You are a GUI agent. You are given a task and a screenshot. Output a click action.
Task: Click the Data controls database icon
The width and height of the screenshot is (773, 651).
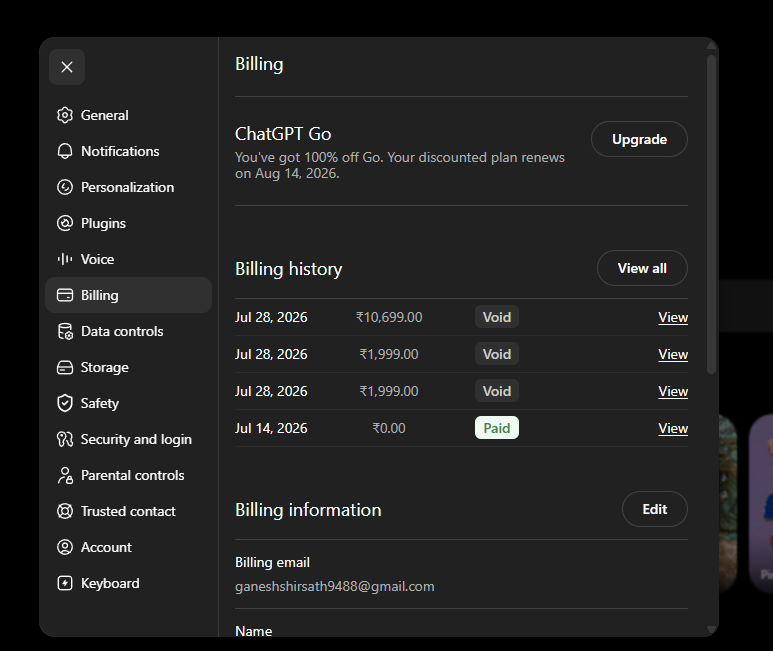[65, 331]
